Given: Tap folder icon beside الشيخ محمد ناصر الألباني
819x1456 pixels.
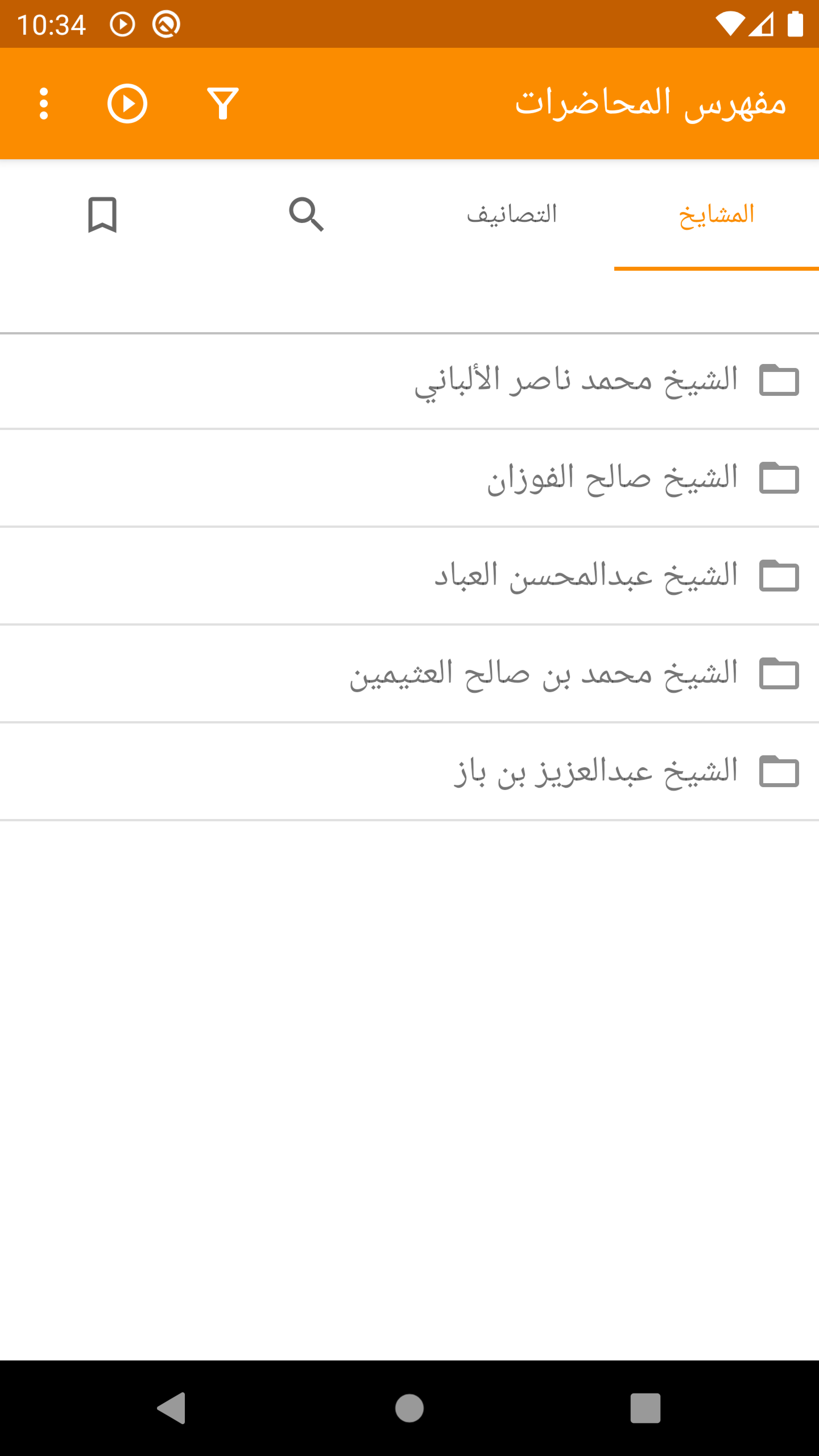Looking at the screenshot, I should [779, 380].
